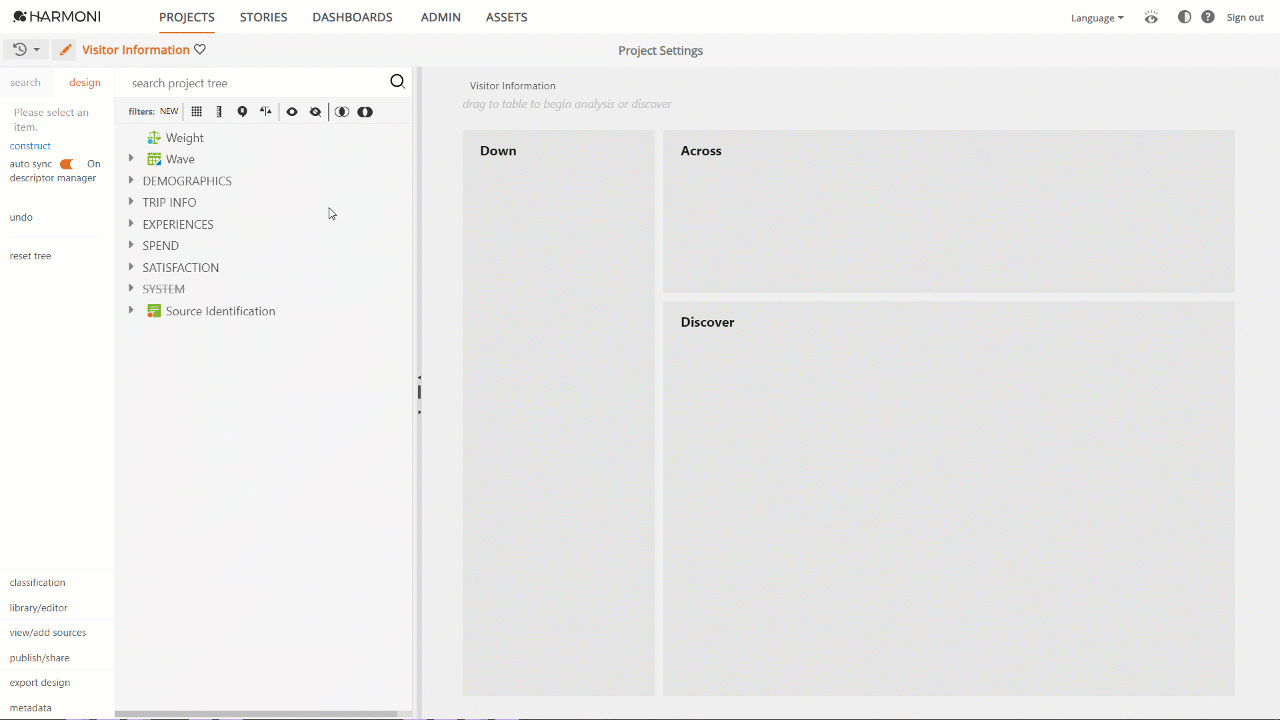Open classification
Viewport: 1280px width, 720px height.
pyautogui.click(x=37, y=583)
